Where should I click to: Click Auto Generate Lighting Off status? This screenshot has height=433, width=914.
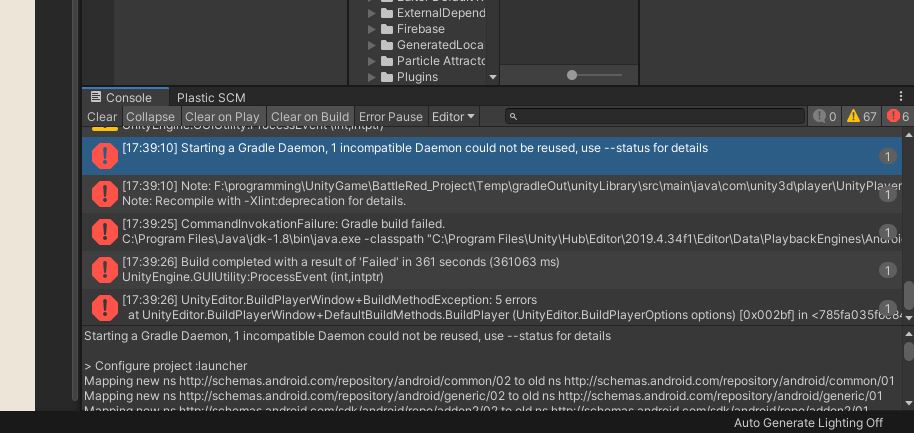pyautogui.click(x=808, y=423)
